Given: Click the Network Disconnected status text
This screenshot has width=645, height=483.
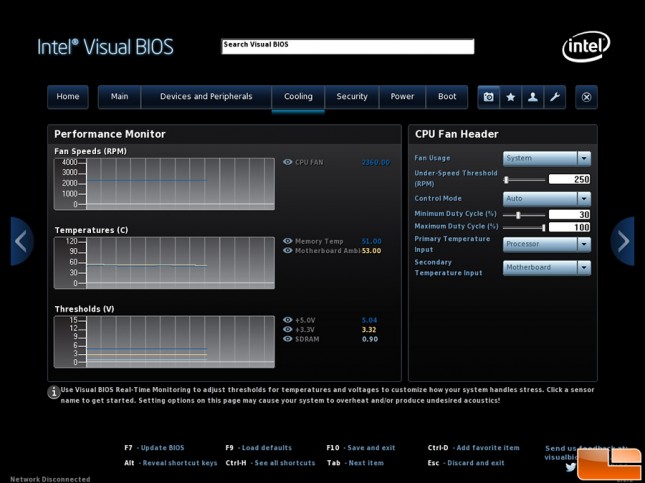Looking at the screenshot, I should [x=50, y=479].
